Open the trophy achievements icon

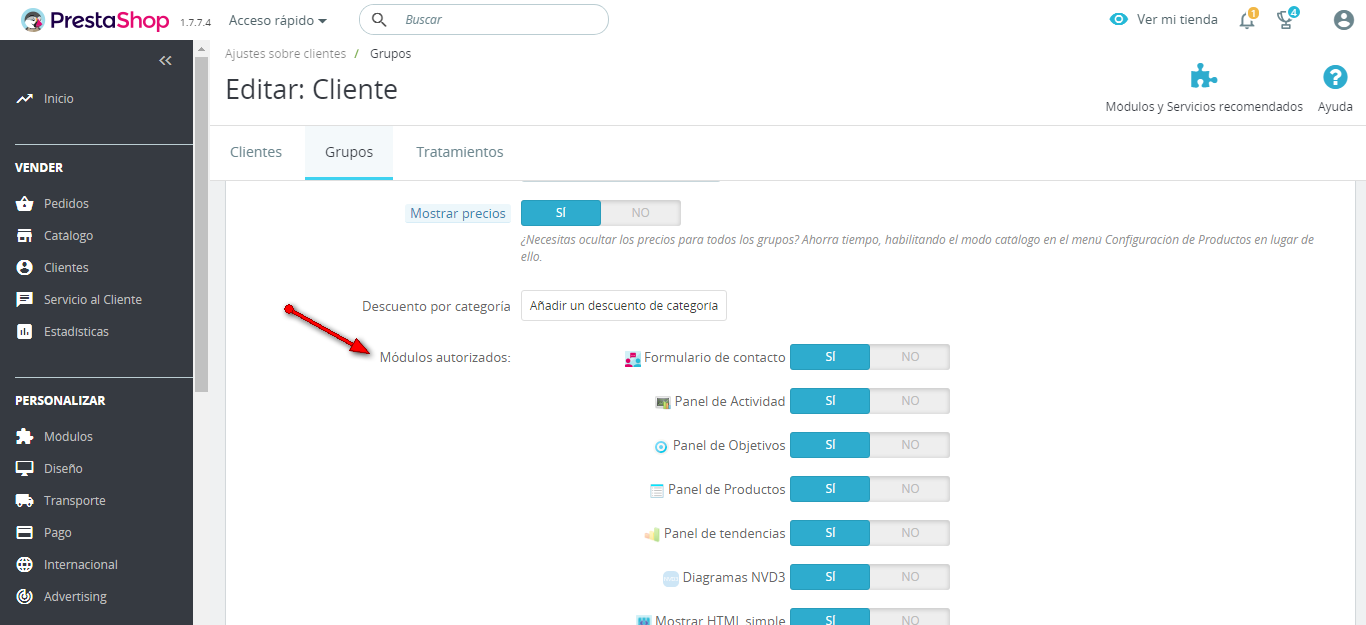(x=1287, y=20)
